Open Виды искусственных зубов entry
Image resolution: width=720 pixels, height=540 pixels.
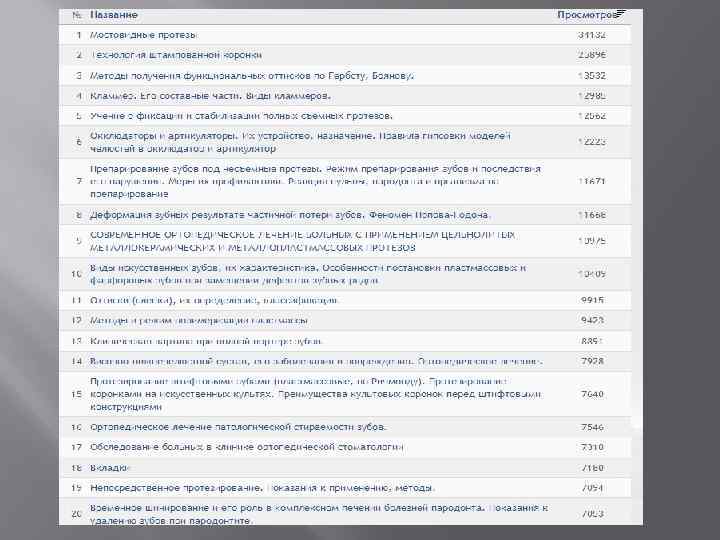tap(308, 274)
